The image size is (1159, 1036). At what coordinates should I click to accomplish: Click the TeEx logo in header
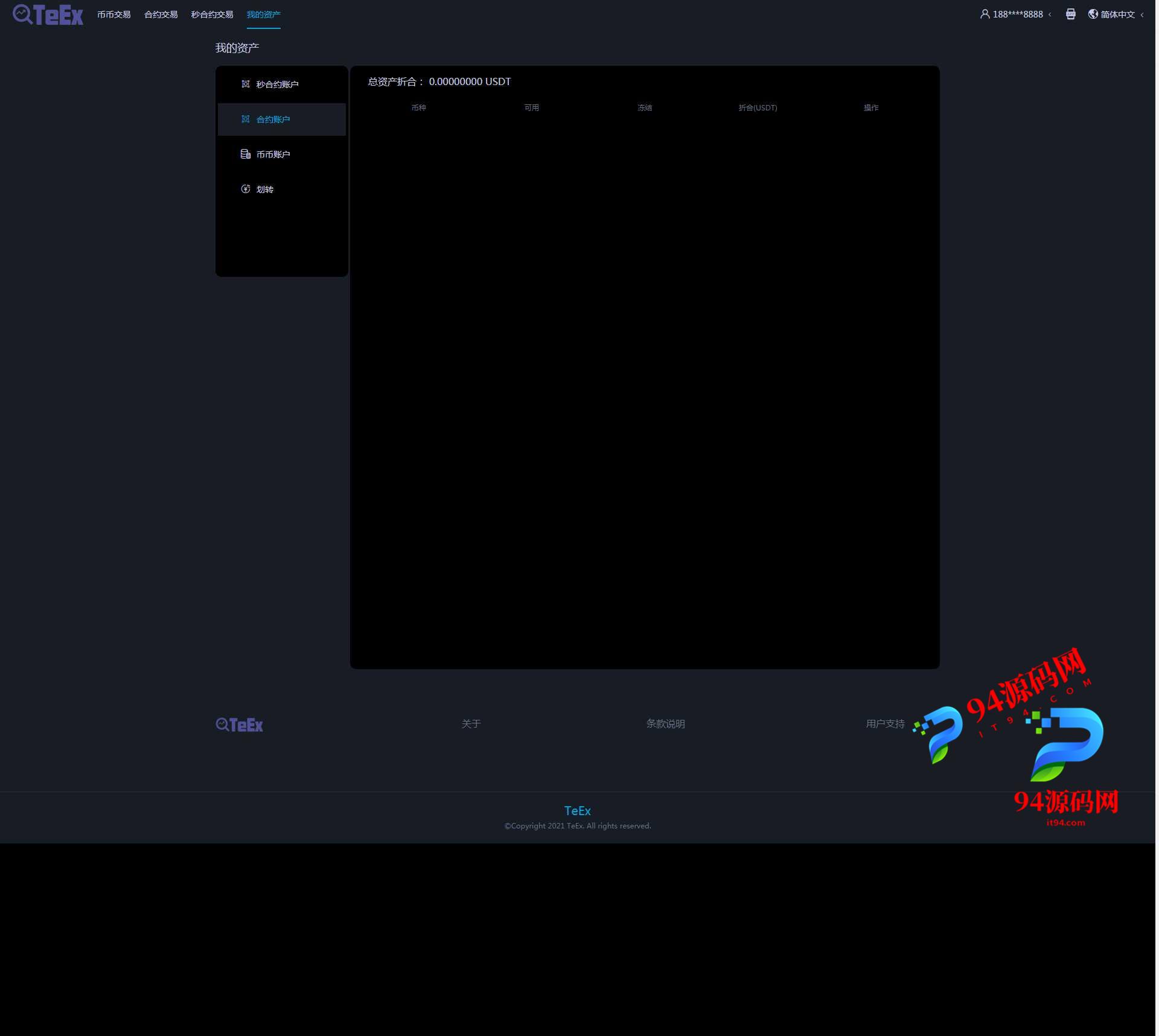[48, 14]
